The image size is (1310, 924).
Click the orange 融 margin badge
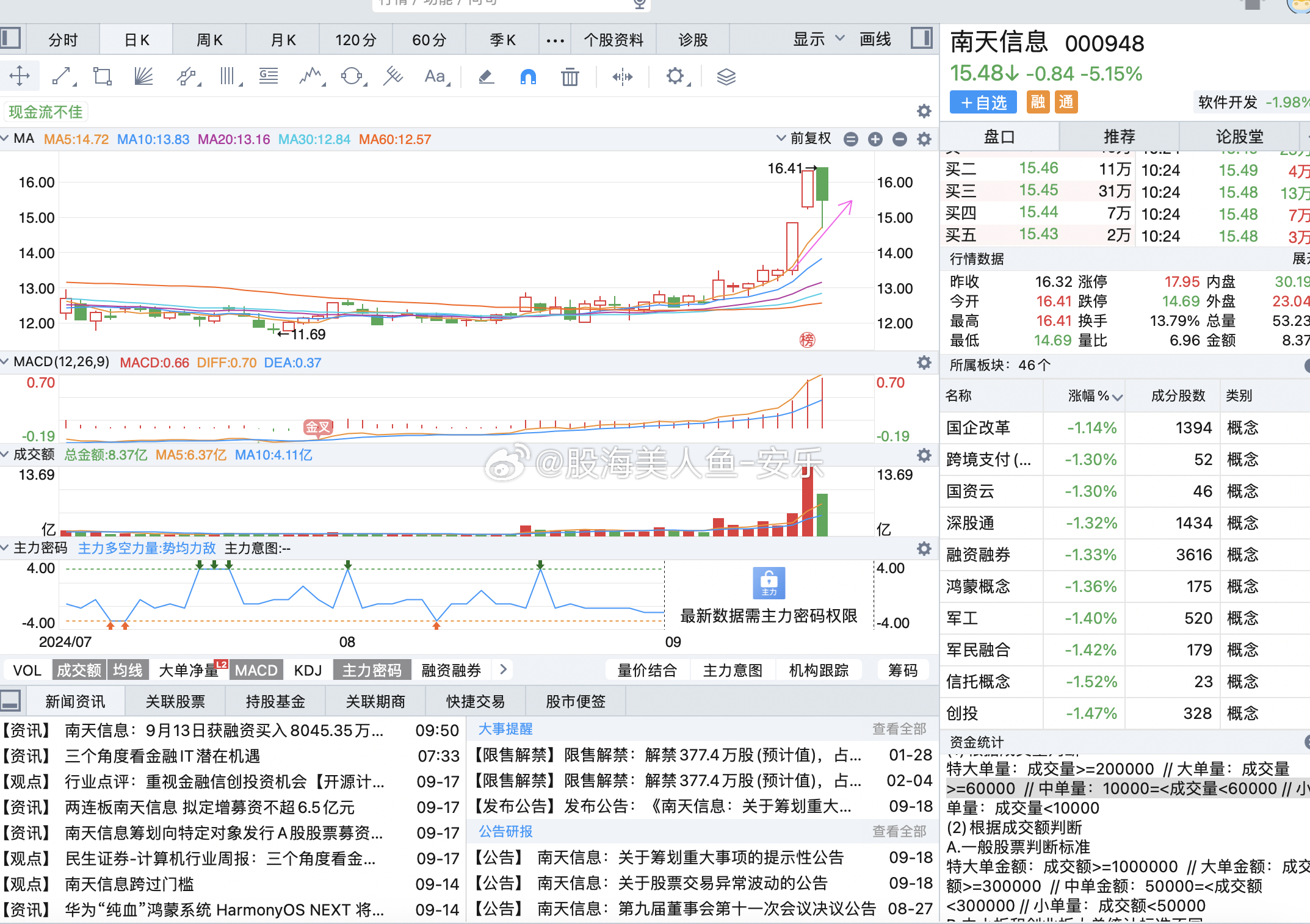(1038, 102)
